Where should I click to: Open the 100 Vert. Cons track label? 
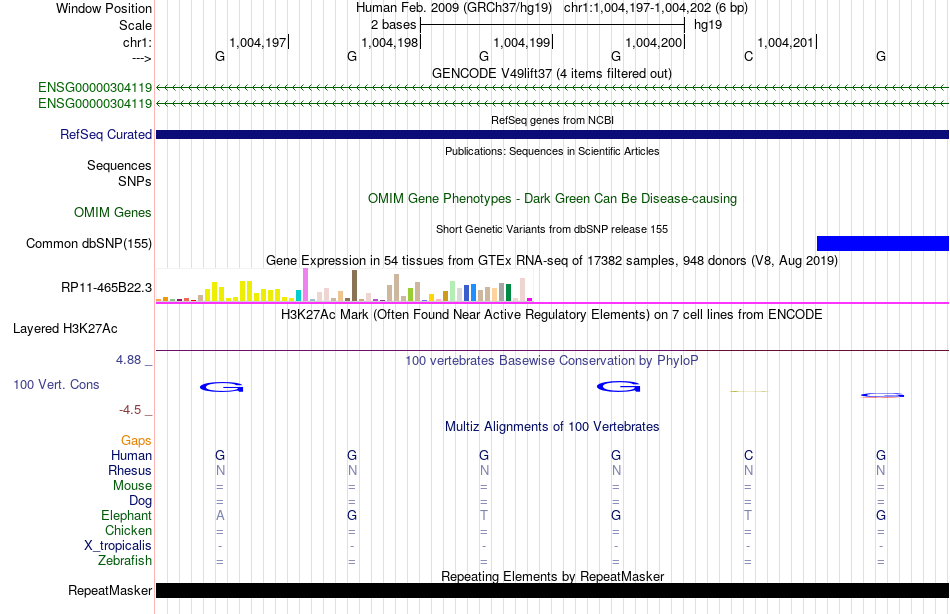click(56, 384)
